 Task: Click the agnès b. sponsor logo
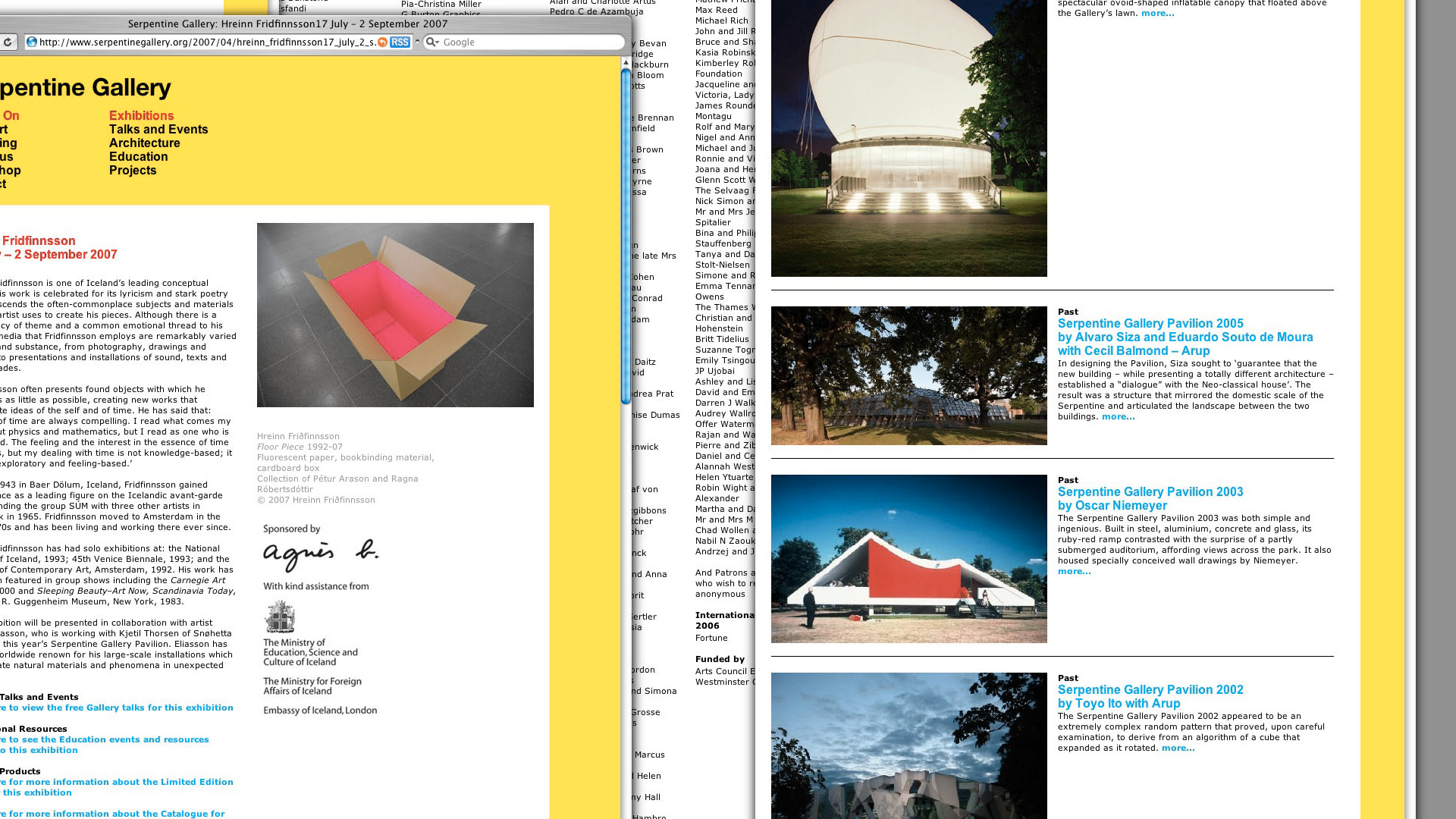click(x=320, y=555)
